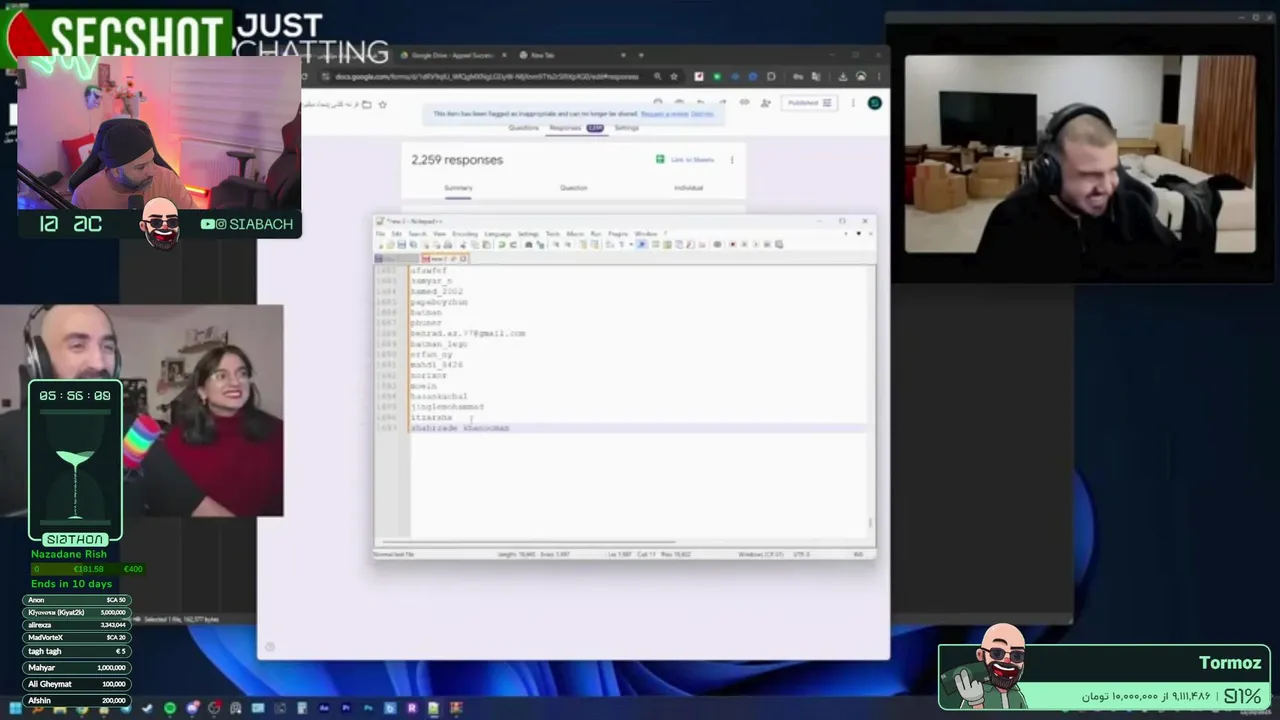
Task: Click the line 'hasankachal' in the editor
Action: click(438, 396)
